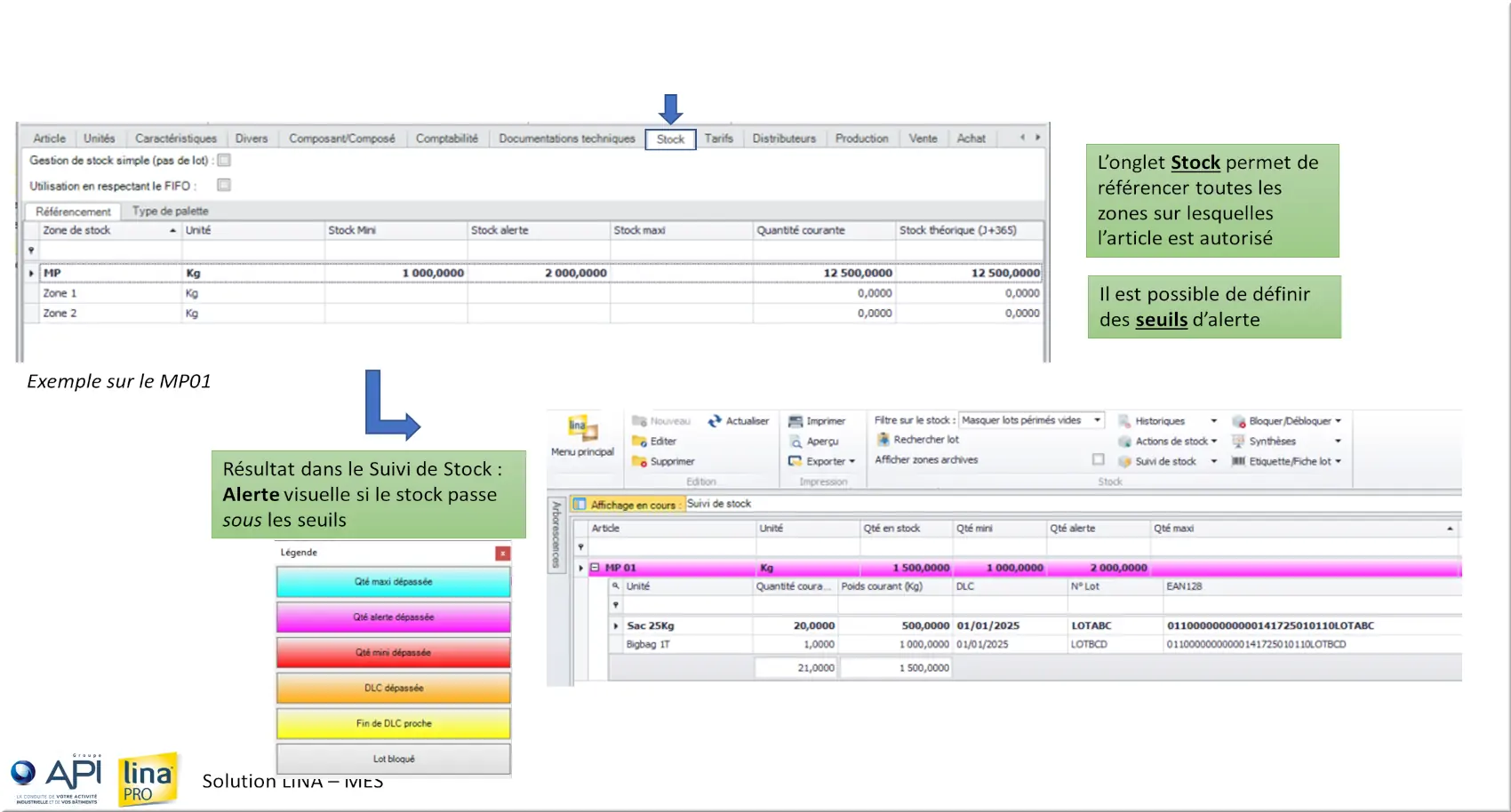Click the Supprimer delete icon
This screenshot has height=812, width=1511.
pos(639,462)
